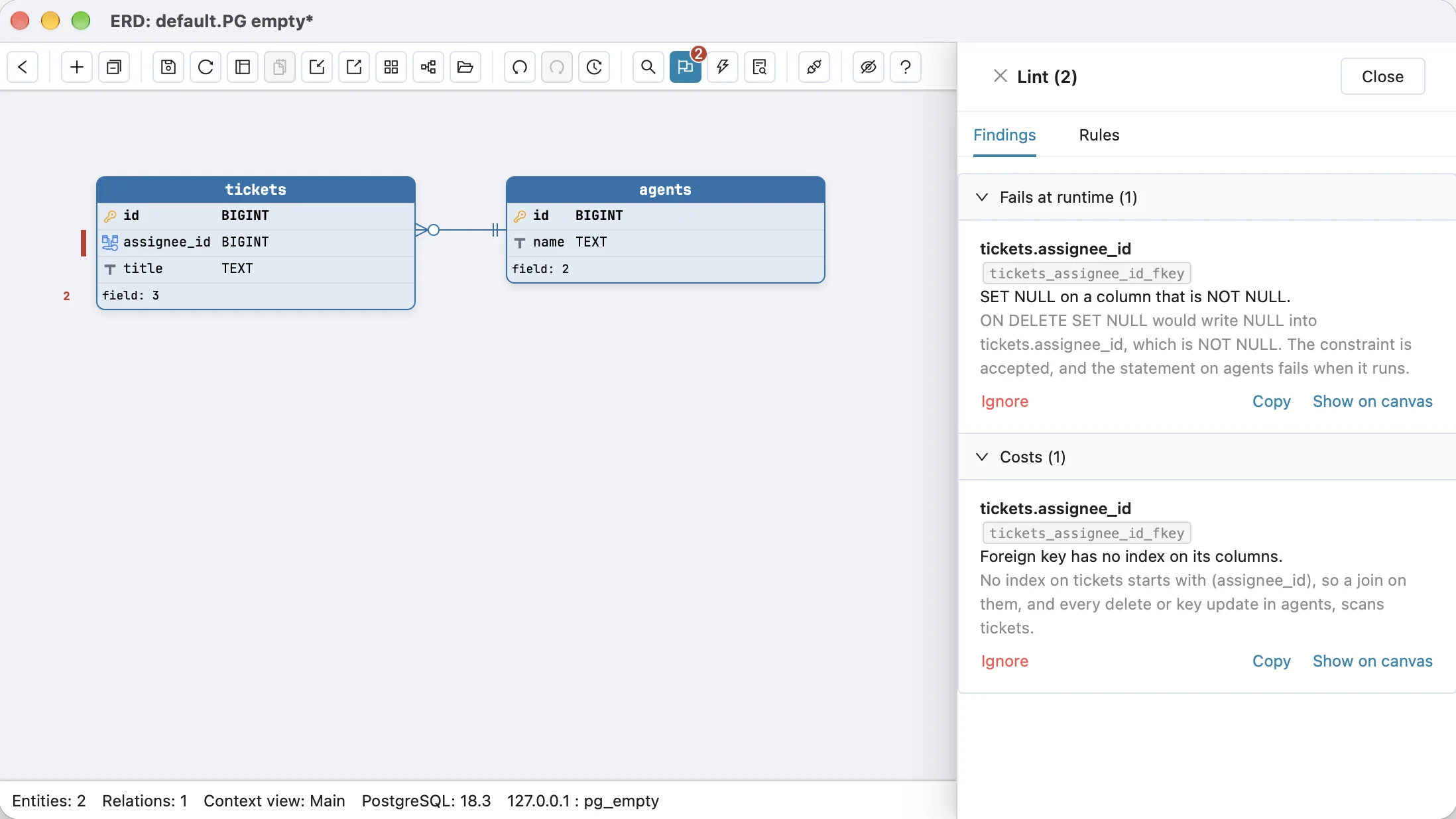Click the question mark help icon
Image resolution: width=1456 pixels, height=819 pixels.
(x=906, y=67)
